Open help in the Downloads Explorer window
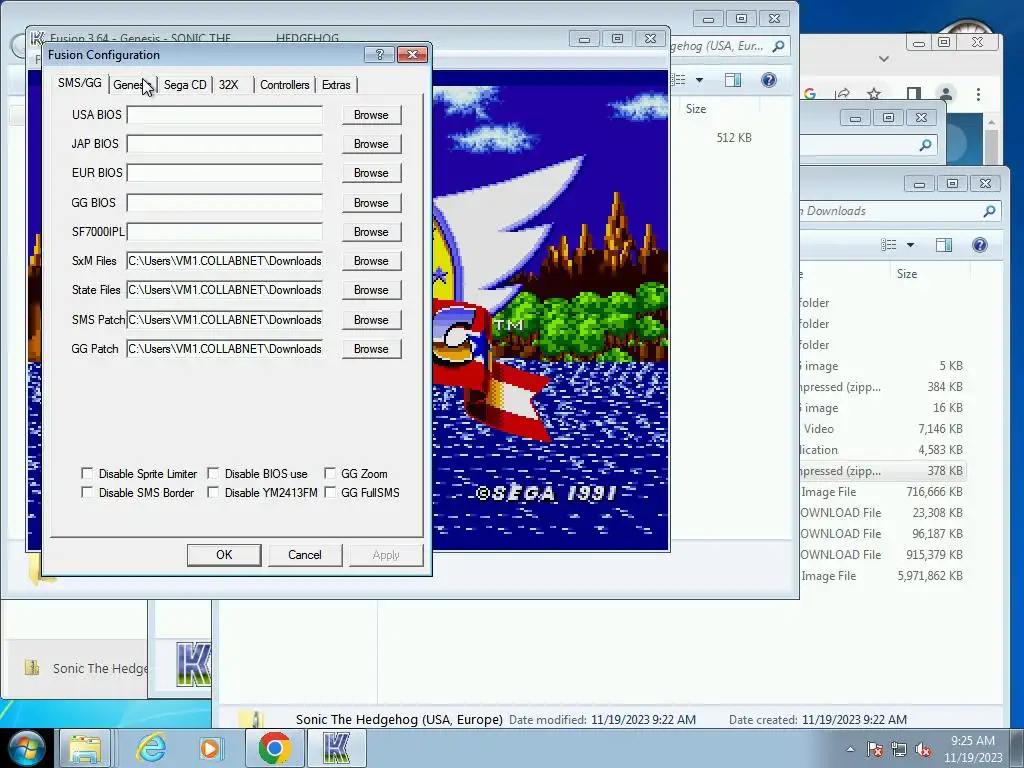 click(980, 245)
